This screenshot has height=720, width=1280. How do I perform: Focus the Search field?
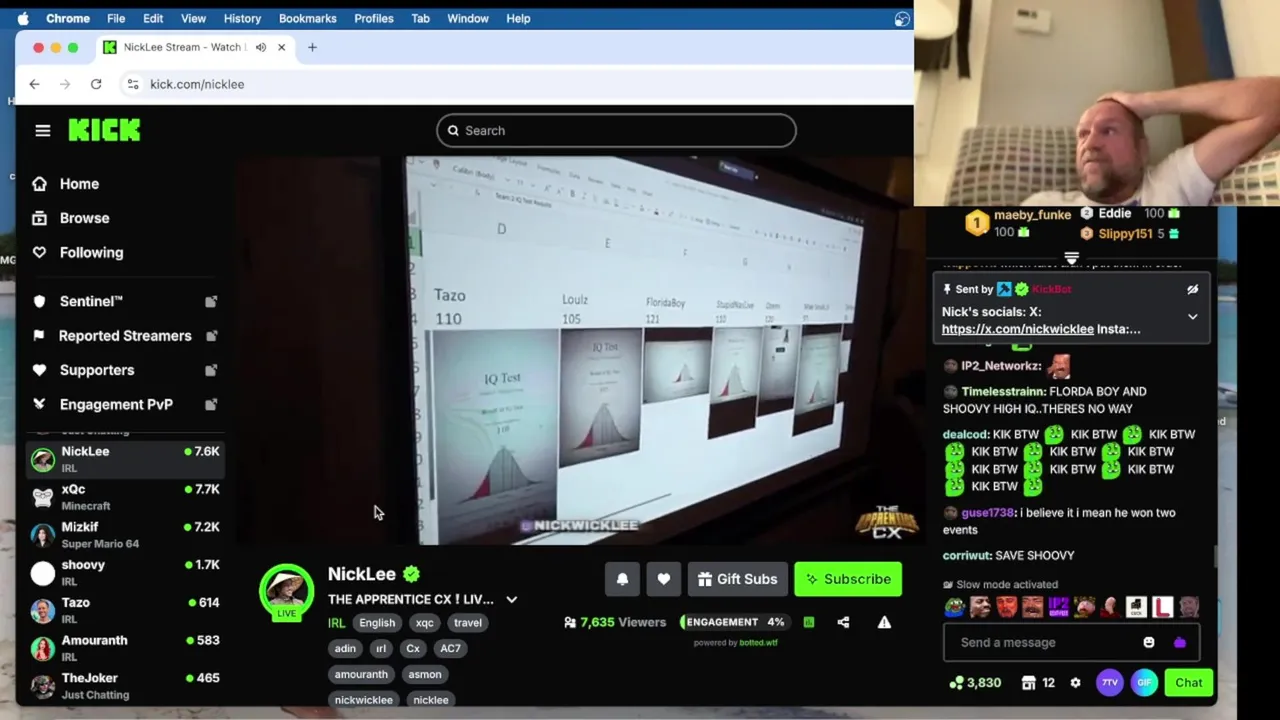(616, 130)
